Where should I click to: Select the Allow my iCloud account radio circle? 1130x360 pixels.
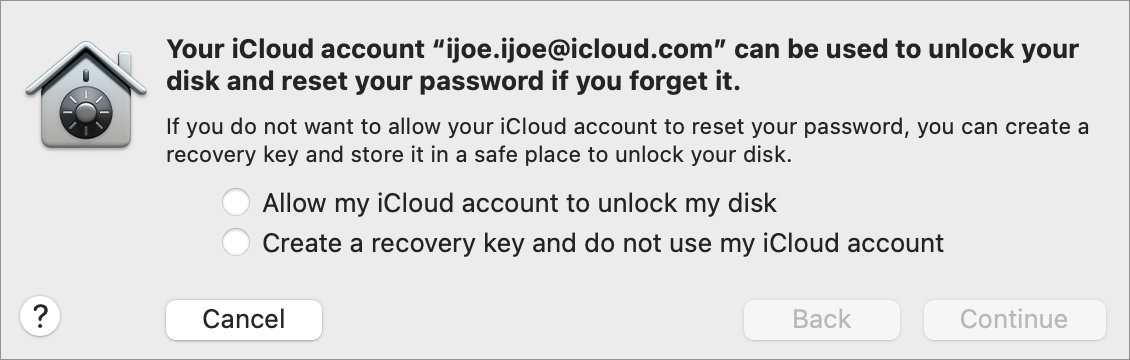click(236, 202)
